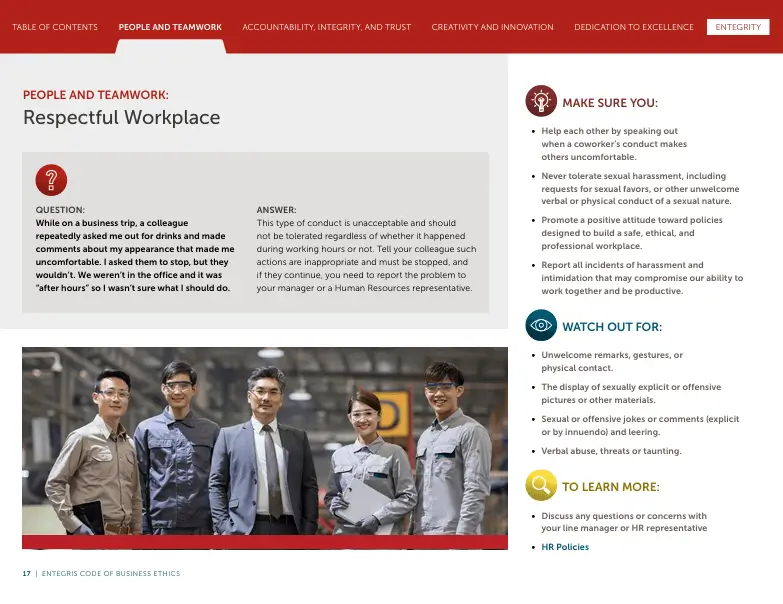Click the 'PEOPLE AND TEAMWORK:' section title

[x=96, y=95]
